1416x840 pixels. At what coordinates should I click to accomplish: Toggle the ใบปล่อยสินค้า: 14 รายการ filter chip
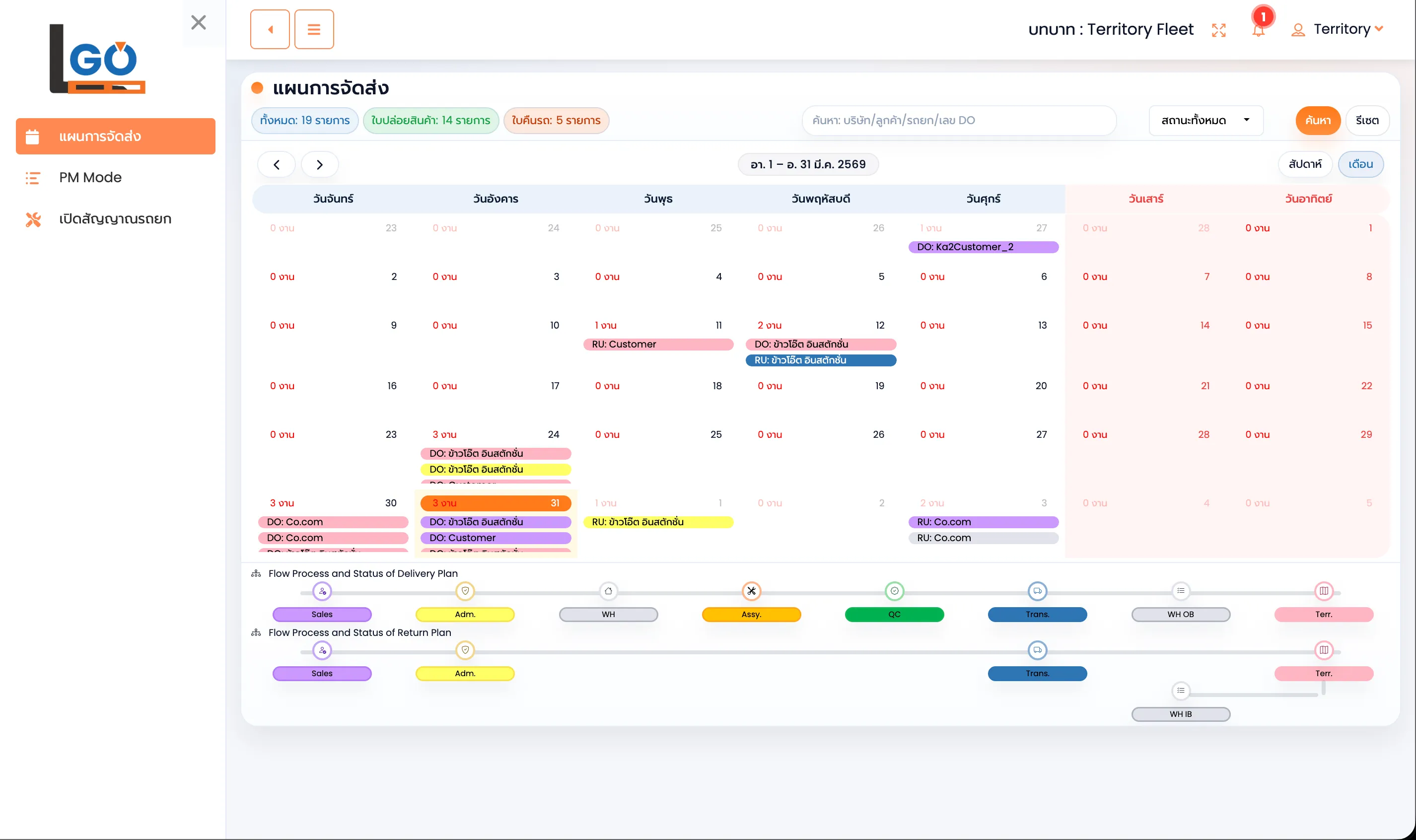pos(431,120)
